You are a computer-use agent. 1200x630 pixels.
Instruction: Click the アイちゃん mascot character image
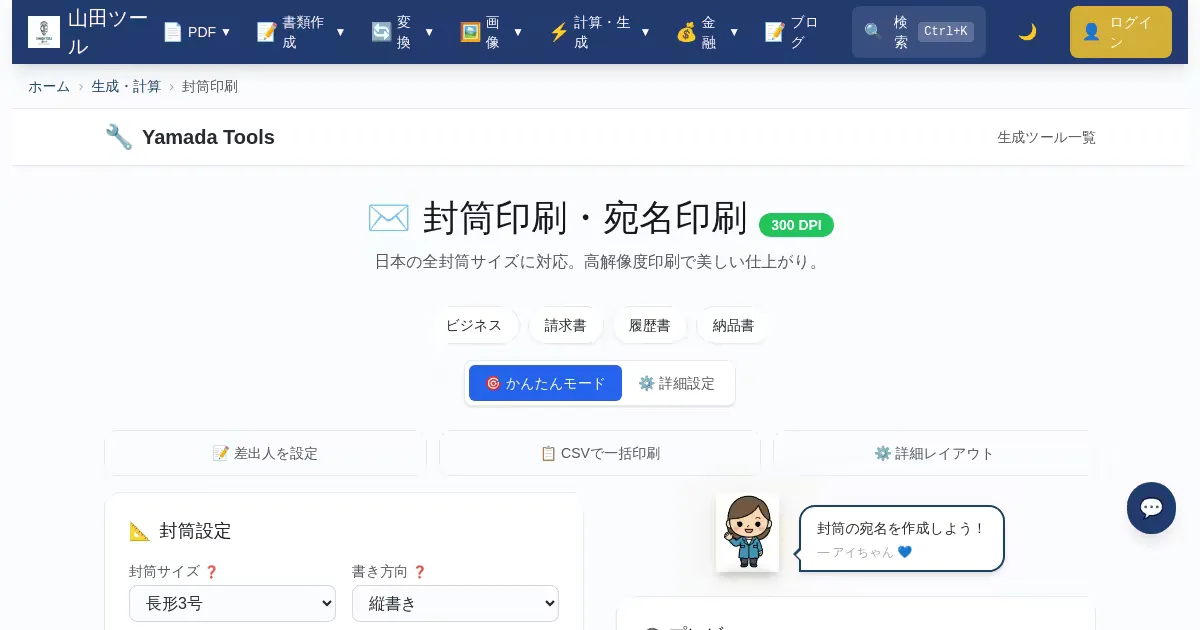click(x=747, y=532)
